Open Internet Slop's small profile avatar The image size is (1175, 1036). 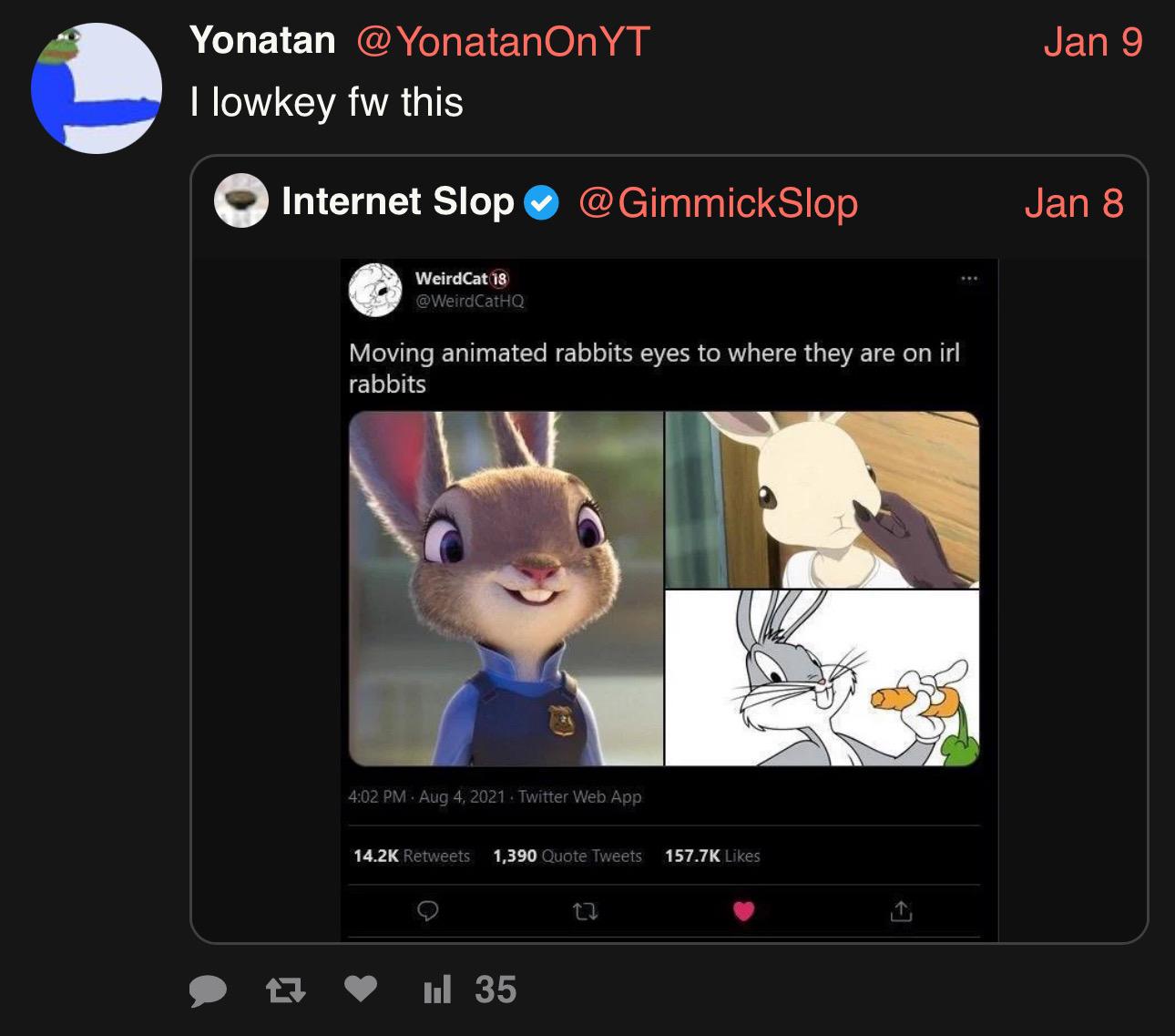(x=240, y=201)
